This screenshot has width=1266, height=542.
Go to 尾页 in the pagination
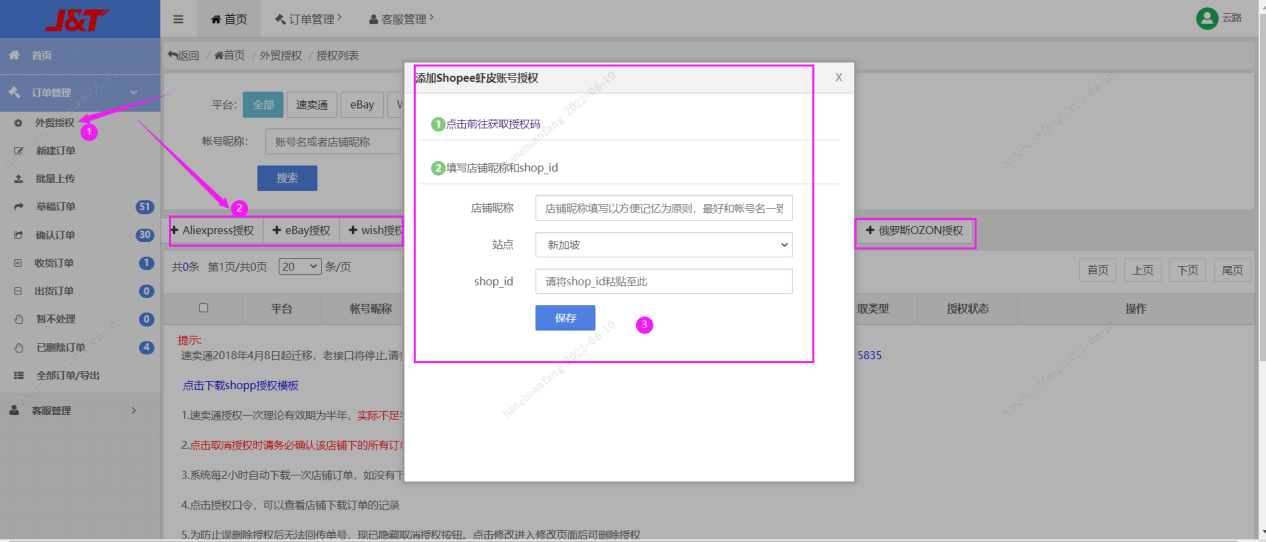click(x=1232, y=270)
